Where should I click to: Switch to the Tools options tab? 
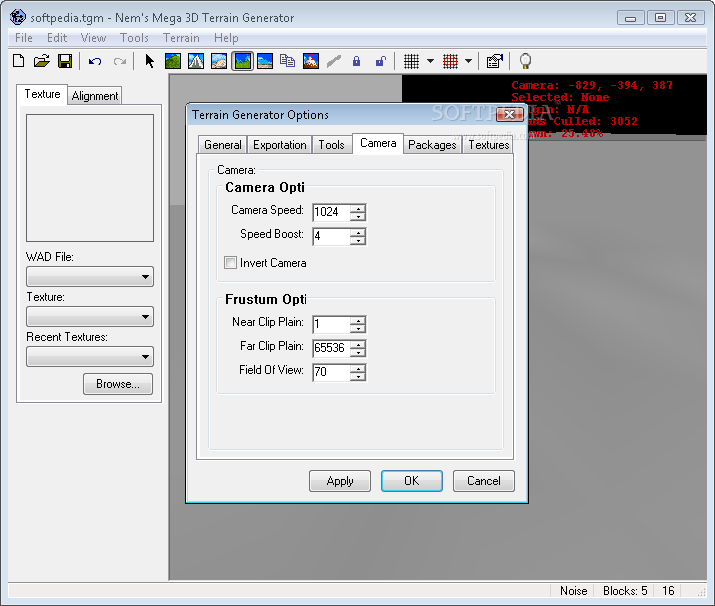332,145
